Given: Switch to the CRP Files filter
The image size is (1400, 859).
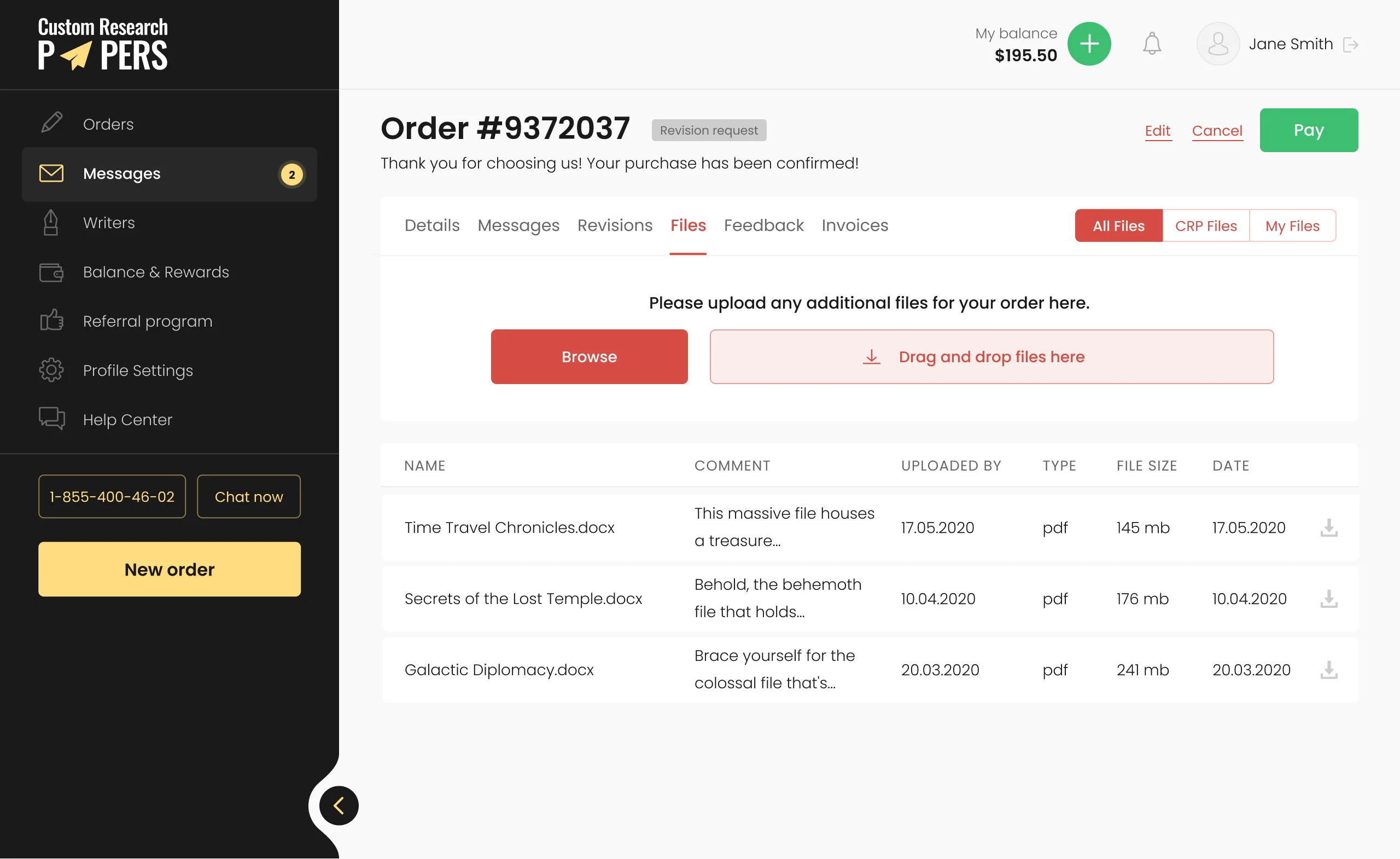Looking at the screenshot, I should 1205,226.
